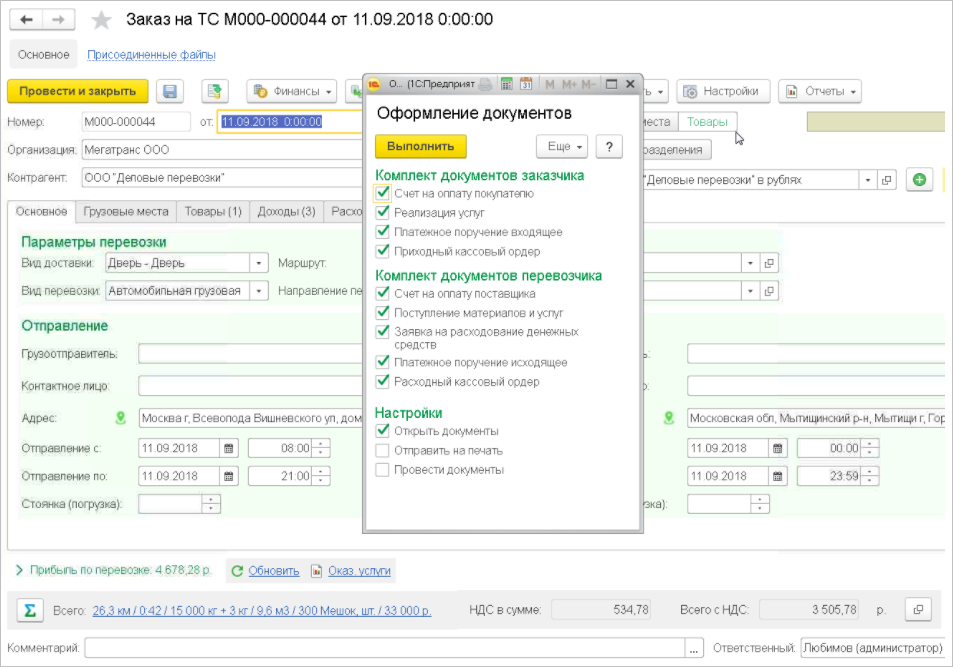
Task: Click the Обновить link
Action: tap(274, 571)
